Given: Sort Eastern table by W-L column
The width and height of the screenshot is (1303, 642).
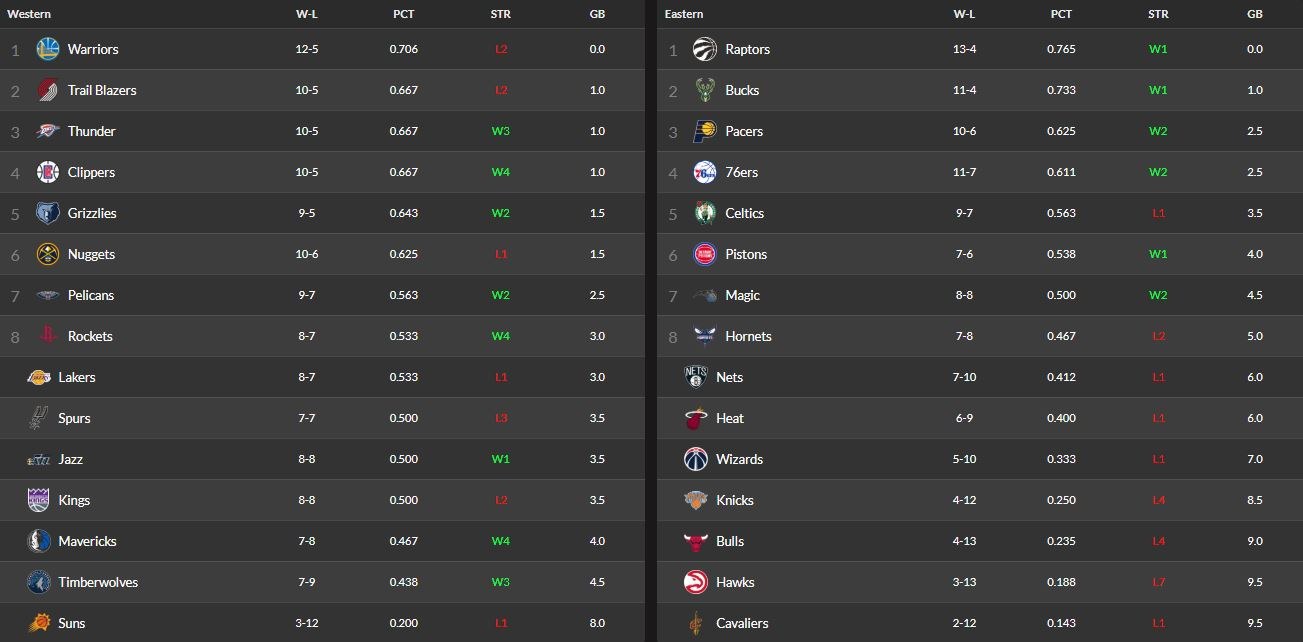Looking at the screenshot, I should (964, 14).
